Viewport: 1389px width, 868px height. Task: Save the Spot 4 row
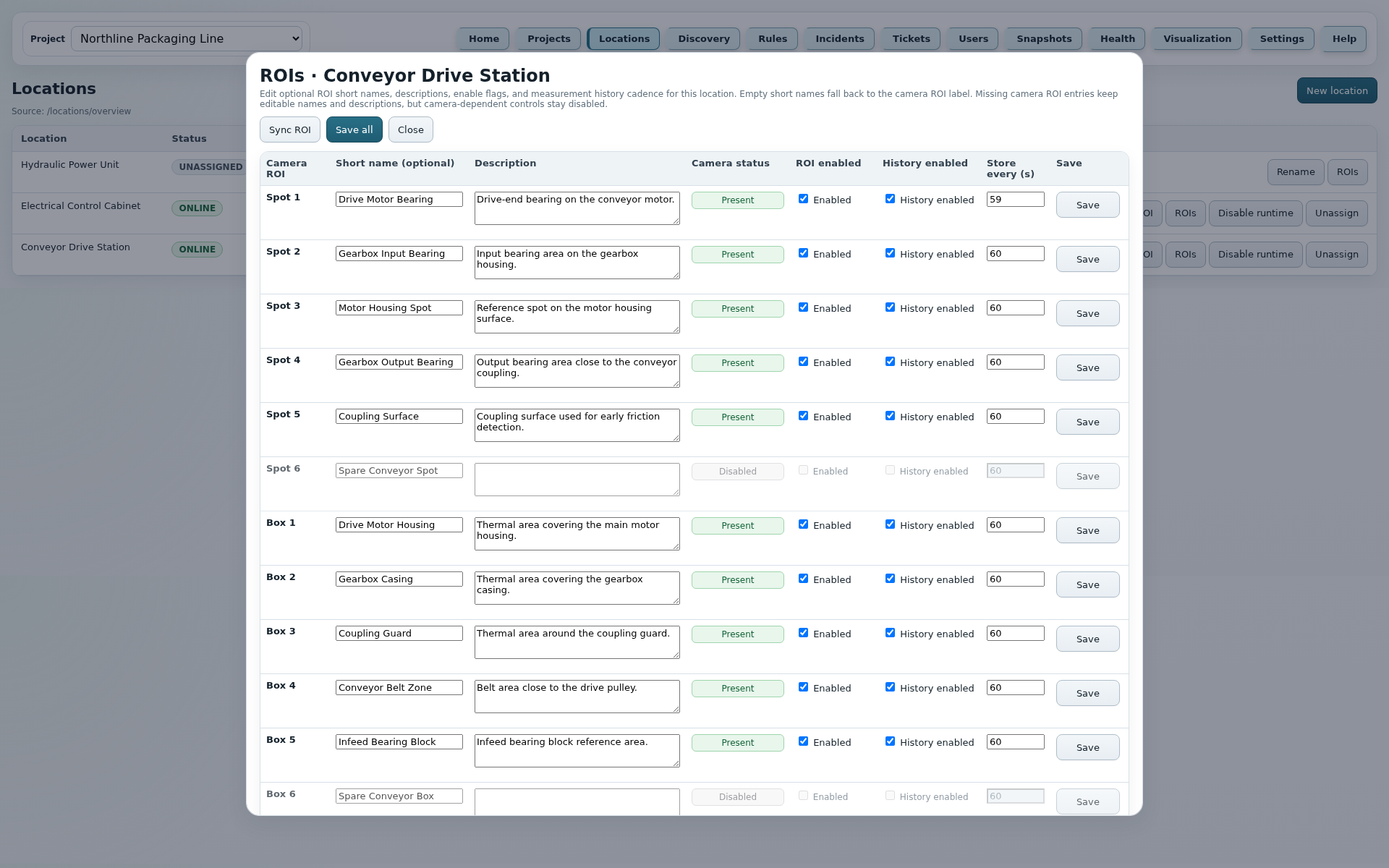1087,367
